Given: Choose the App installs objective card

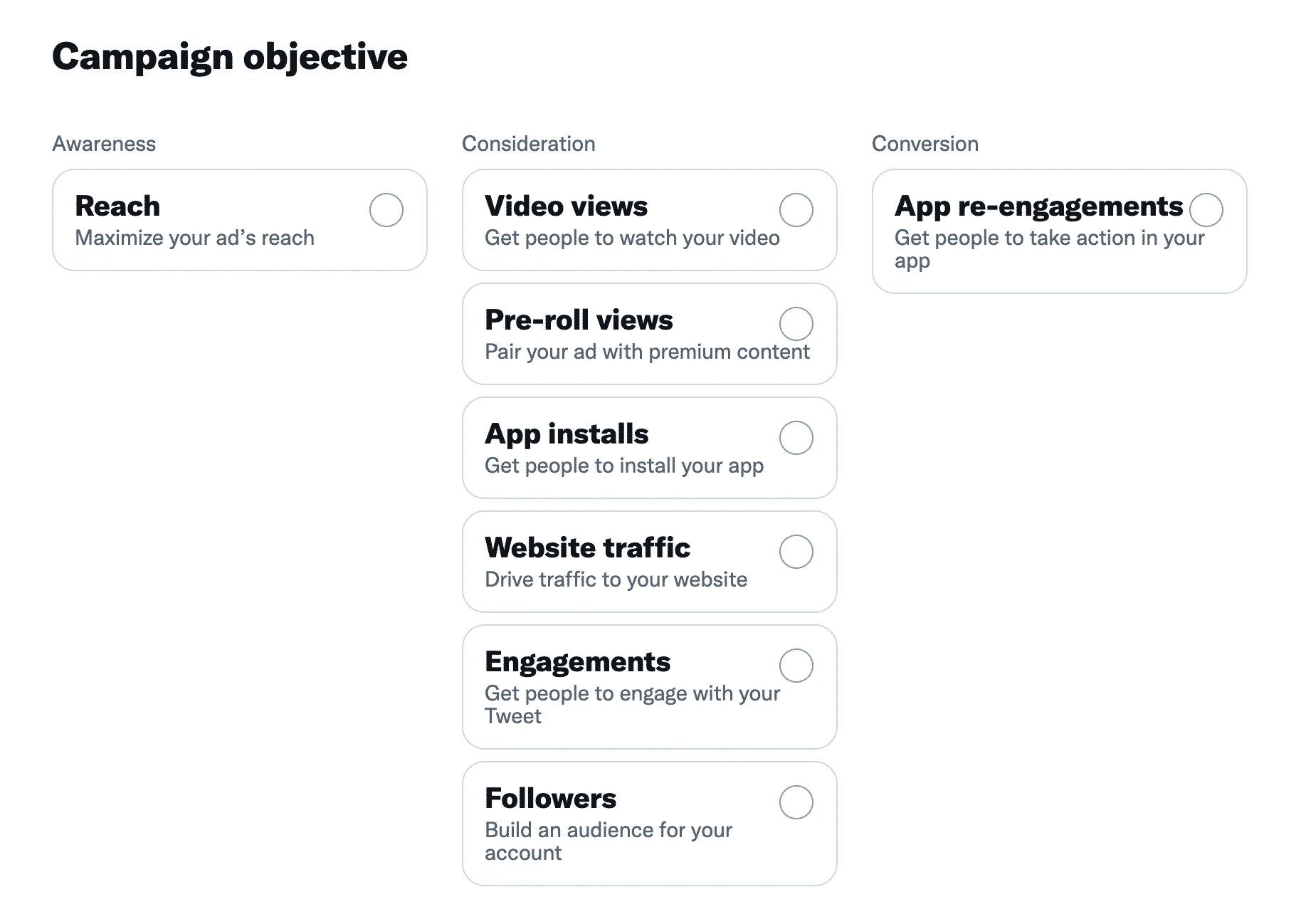Looking at the screenshot, I should pos(650,447).
